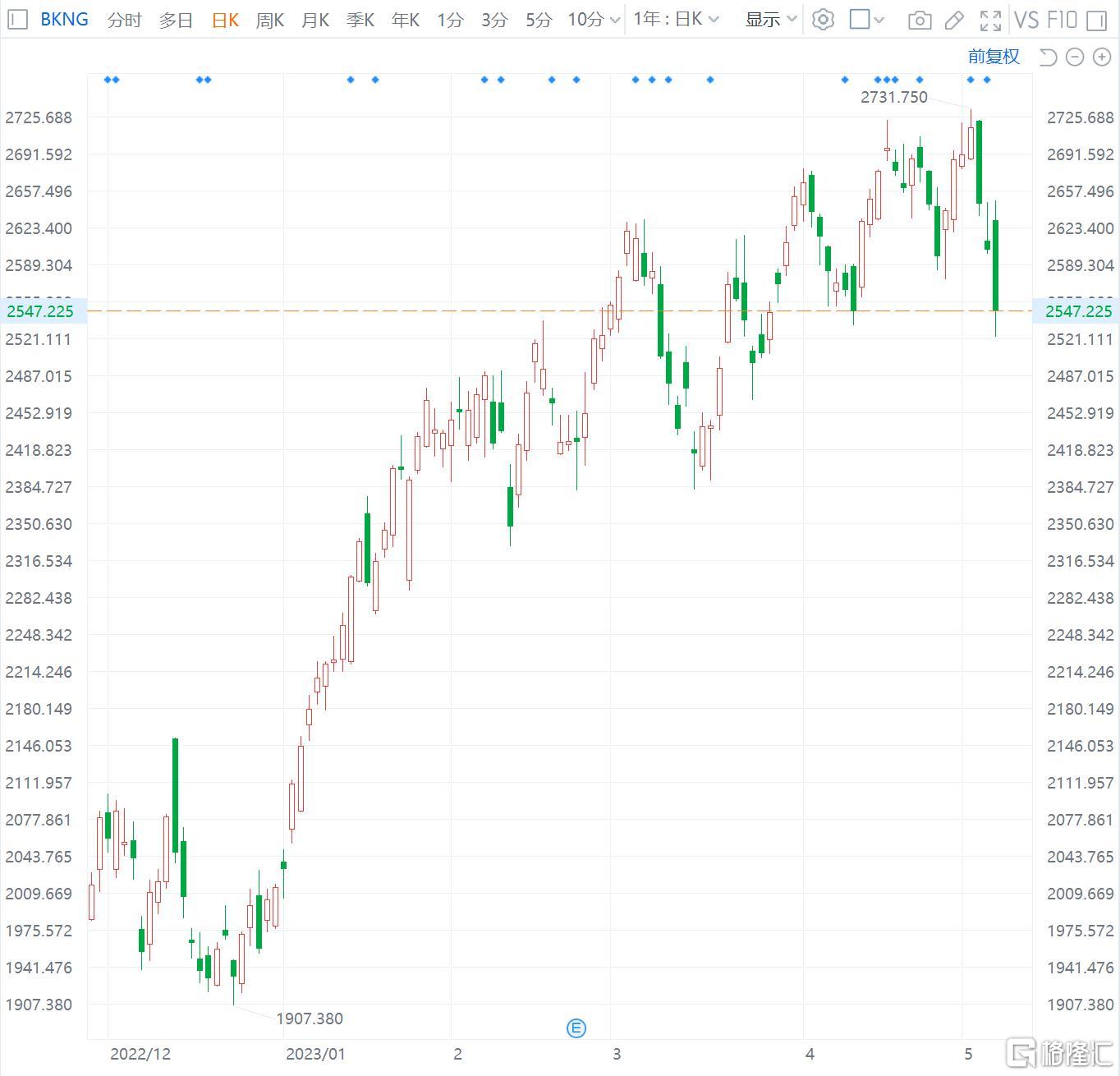Switch to the 分时 tab

(x=125, y=21)
